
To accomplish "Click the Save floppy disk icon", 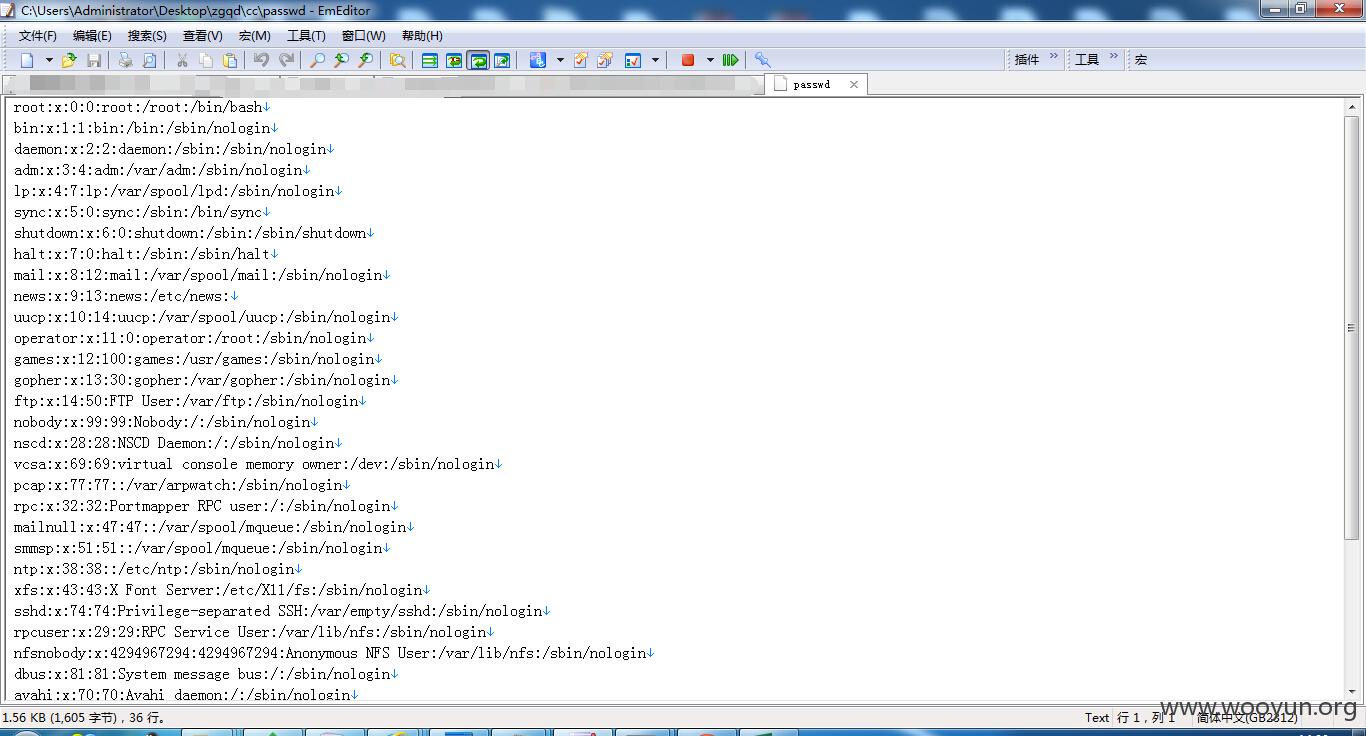I will (93, 60).
